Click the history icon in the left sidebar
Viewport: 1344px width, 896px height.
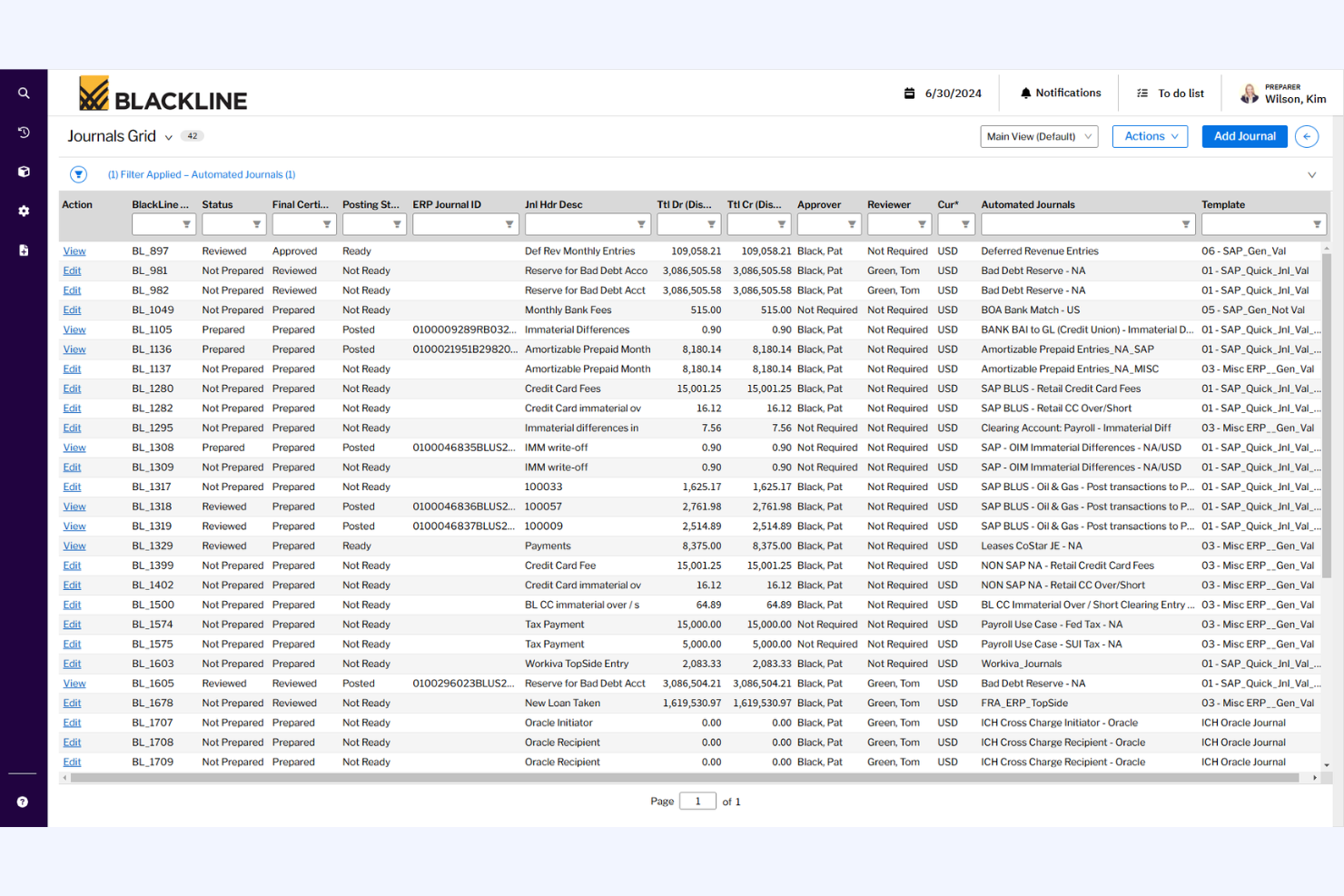[x=24, y=132]
